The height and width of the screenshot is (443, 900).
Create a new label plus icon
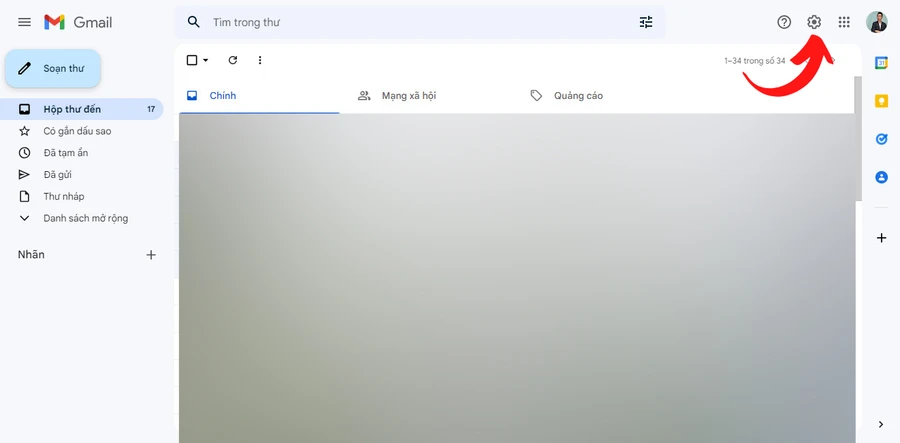pyautogui.click(x=151, y=255)
